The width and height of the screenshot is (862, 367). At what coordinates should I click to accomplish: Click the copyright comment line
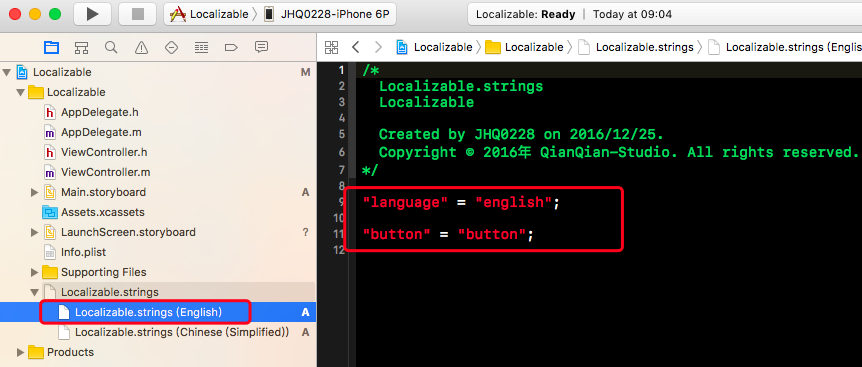pyautogui.click(x=618, y=153)
